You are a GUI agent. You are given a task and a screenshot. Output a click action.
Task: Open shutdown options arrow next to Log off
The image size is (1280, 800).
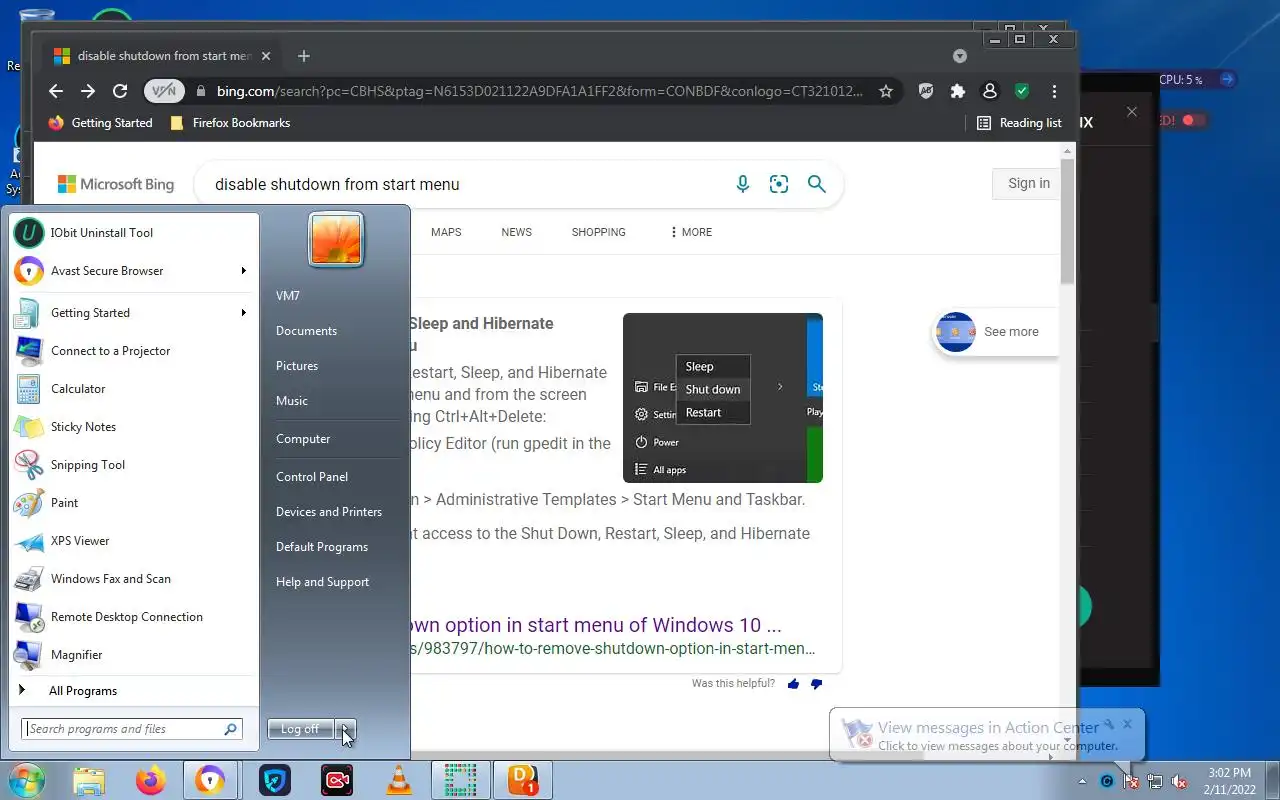345,729
